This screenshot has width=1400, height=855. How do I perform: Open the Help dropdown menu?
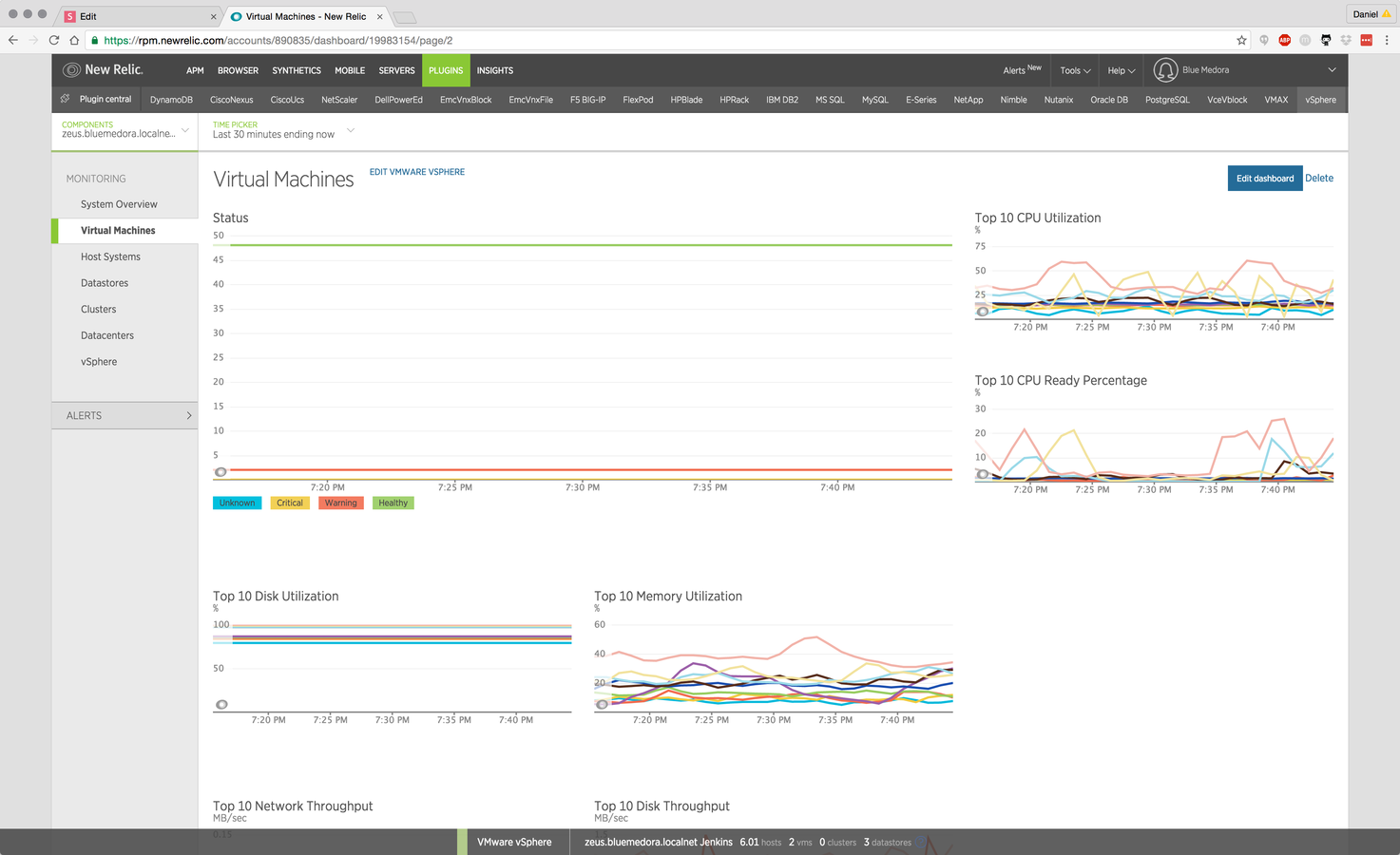click(1122, 70)
